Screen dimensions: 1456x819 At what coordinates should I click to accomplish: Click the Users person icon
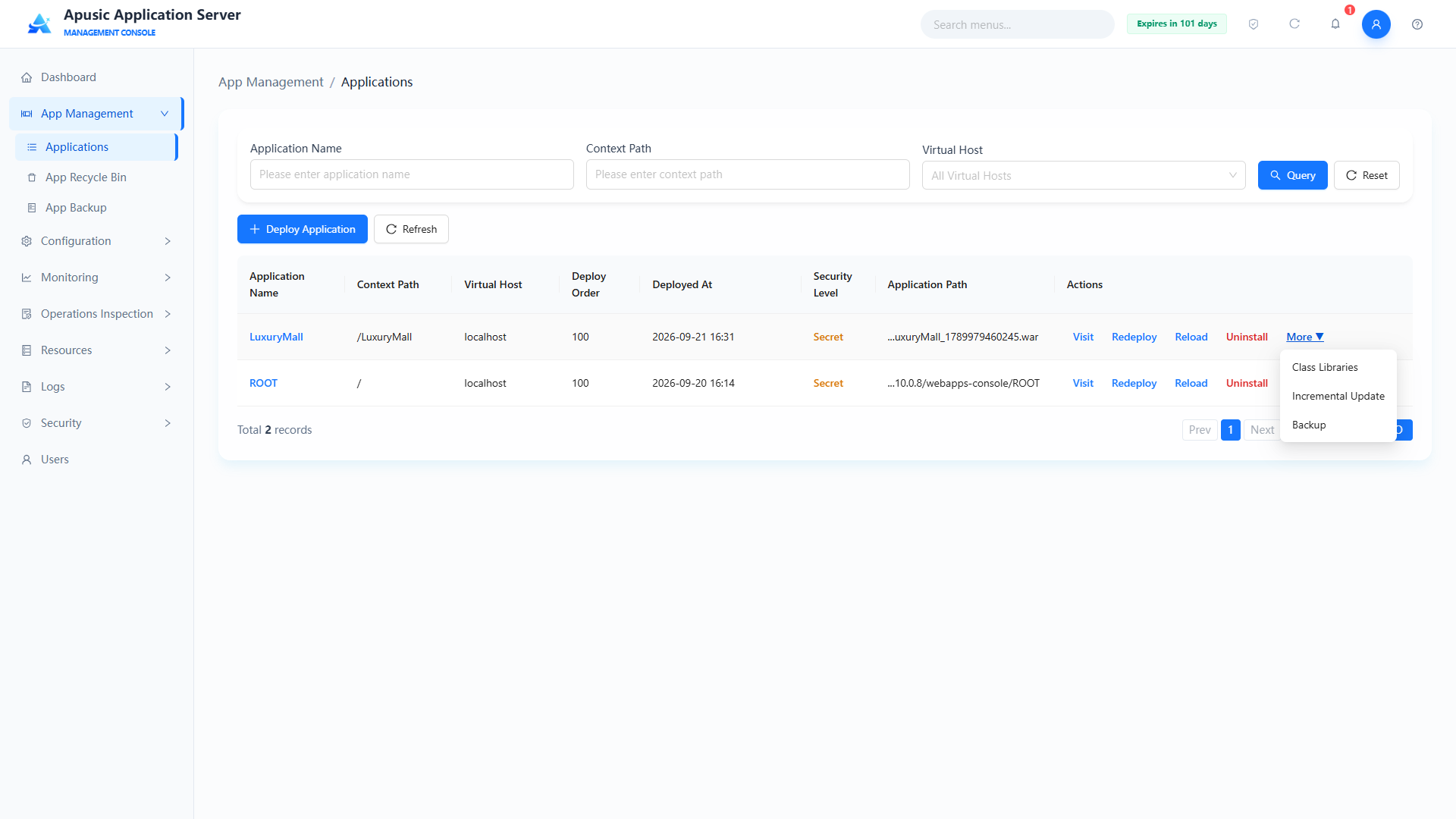27,460
